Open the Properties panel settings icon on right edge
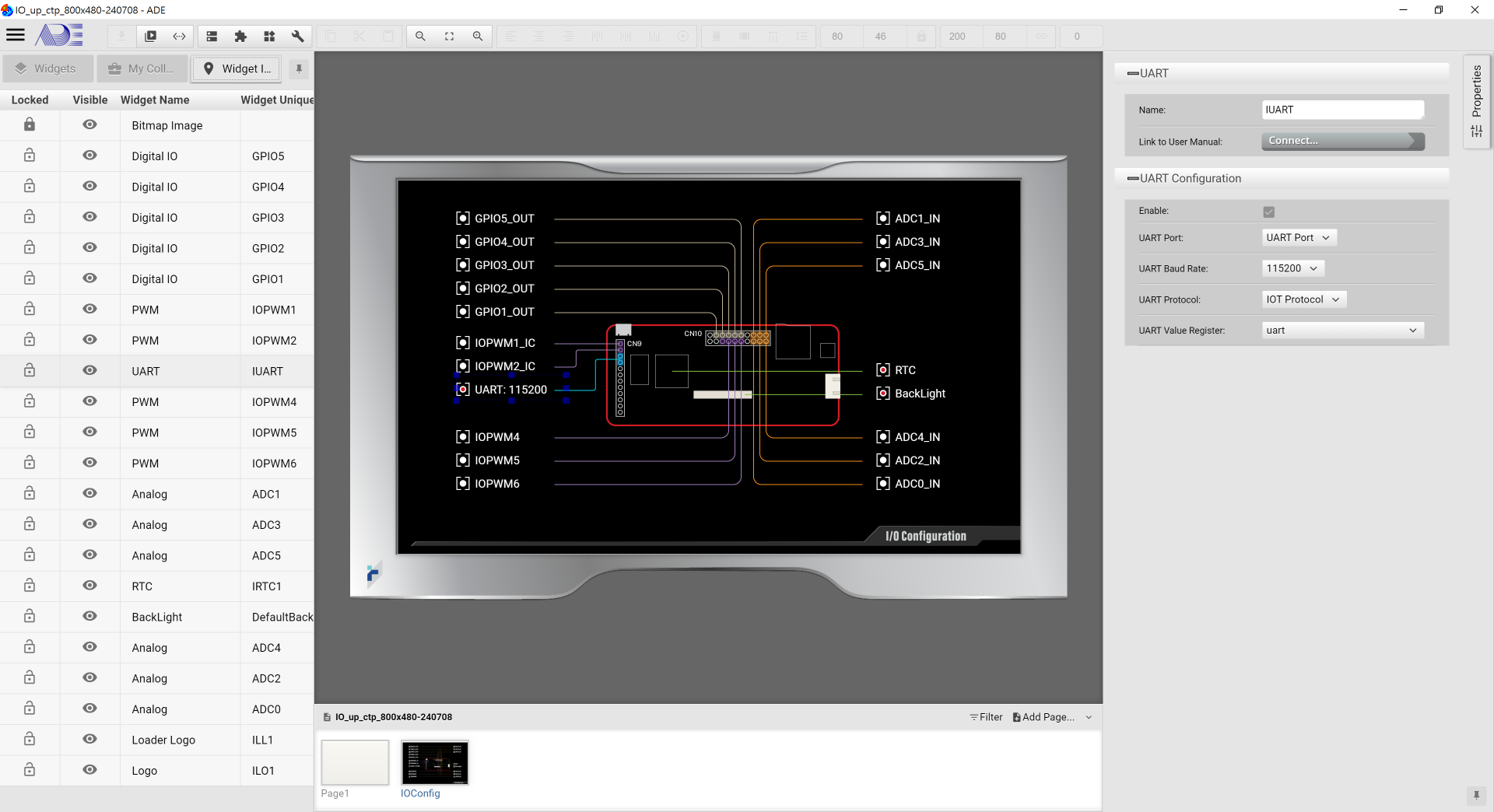 click(x=1477, y=131)
